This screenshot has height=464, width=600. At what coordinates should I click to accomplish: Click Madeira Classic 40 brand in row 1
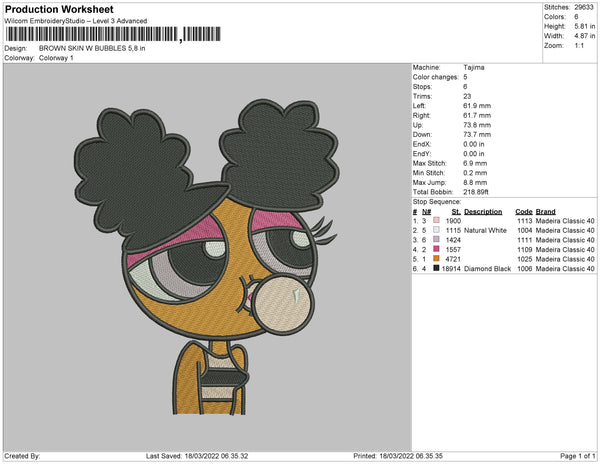point(565,221)
